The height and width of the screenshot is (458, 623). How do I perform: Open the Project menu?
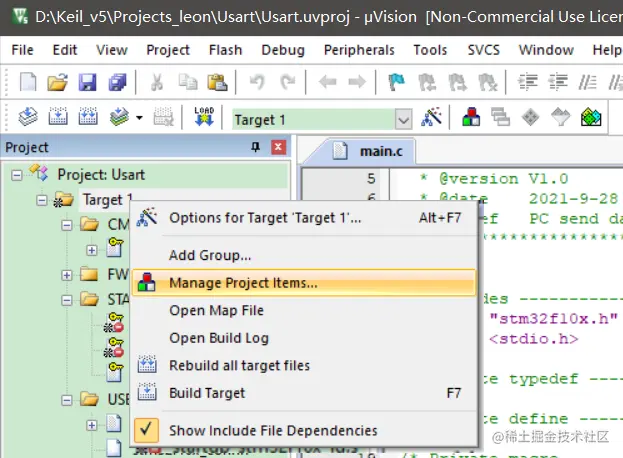click(168, 50)
